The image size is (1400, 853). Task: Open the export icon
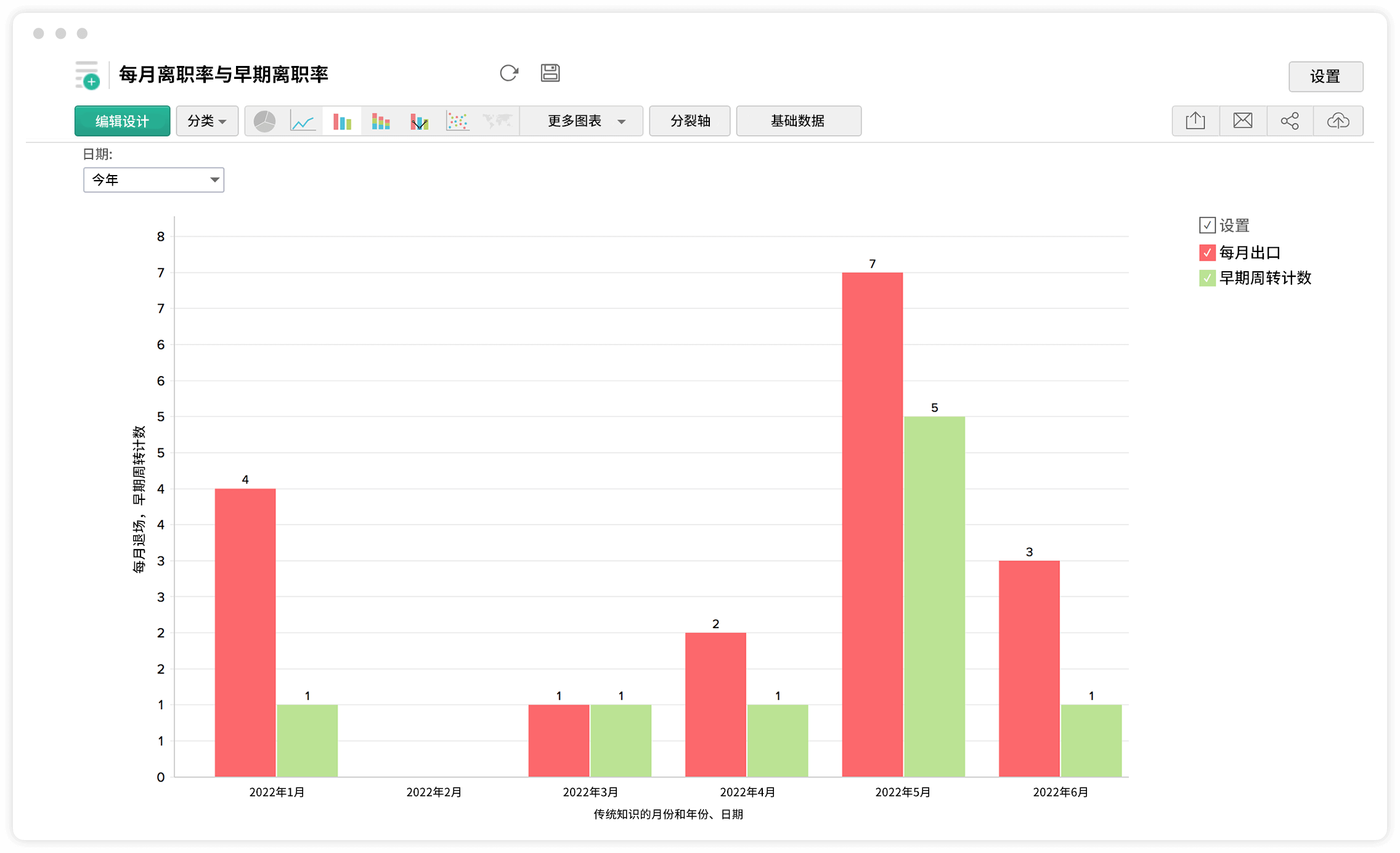point(1195,121)
